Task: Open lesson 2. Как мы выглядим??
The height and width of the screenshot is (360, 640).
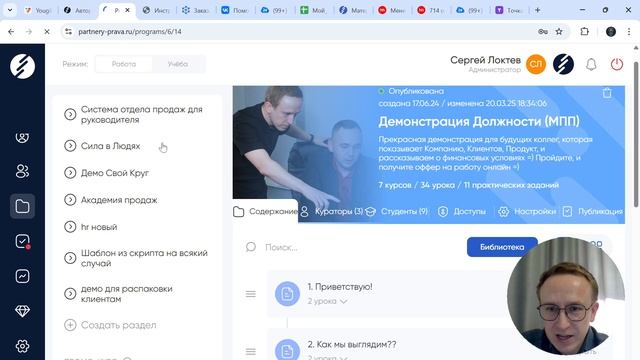Action: (352, 344)
